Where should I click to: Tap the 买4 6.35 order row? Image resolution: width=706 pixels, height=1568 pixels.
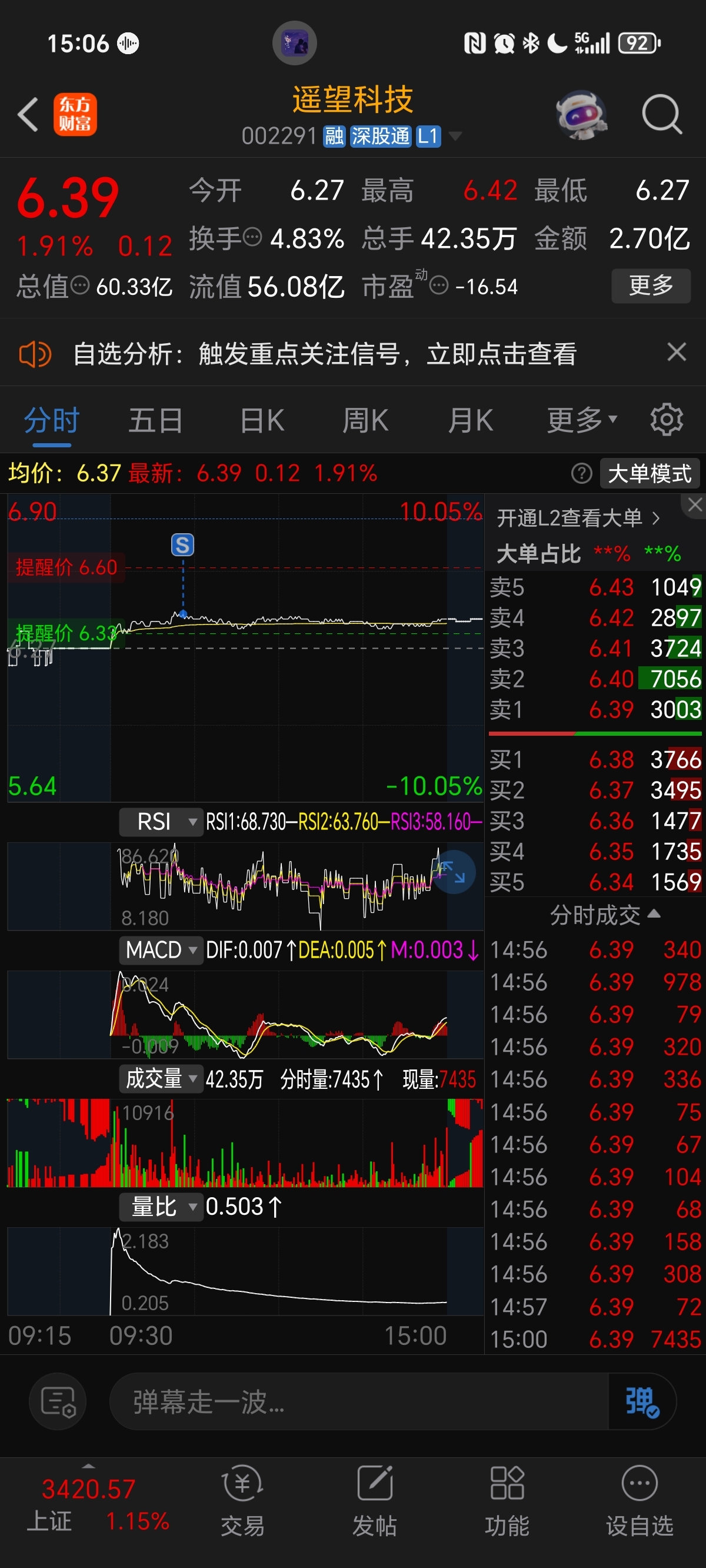click(595, 851)
